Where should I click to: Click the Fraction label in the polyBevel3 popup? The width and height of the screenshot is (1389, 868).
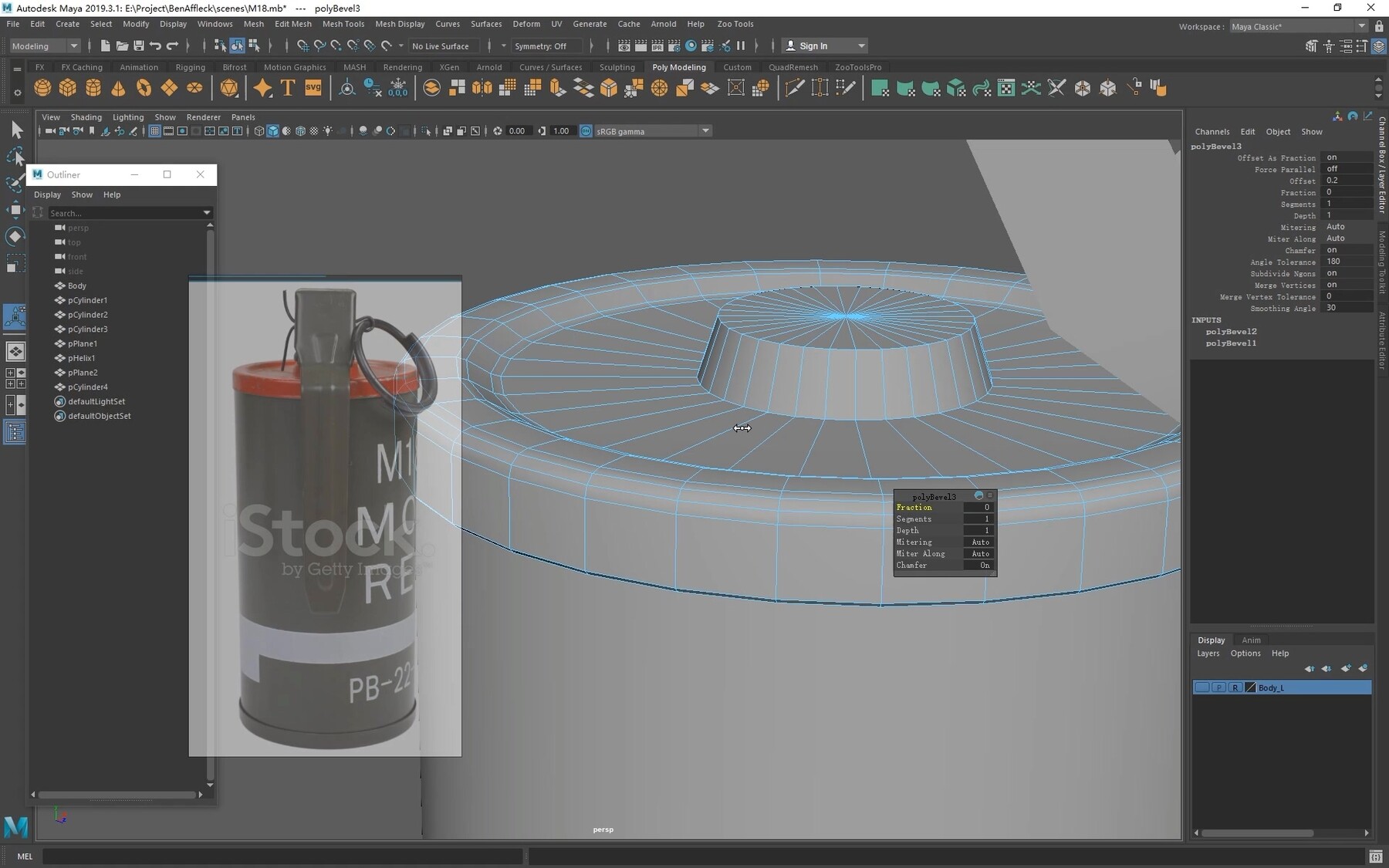(914, 508)
